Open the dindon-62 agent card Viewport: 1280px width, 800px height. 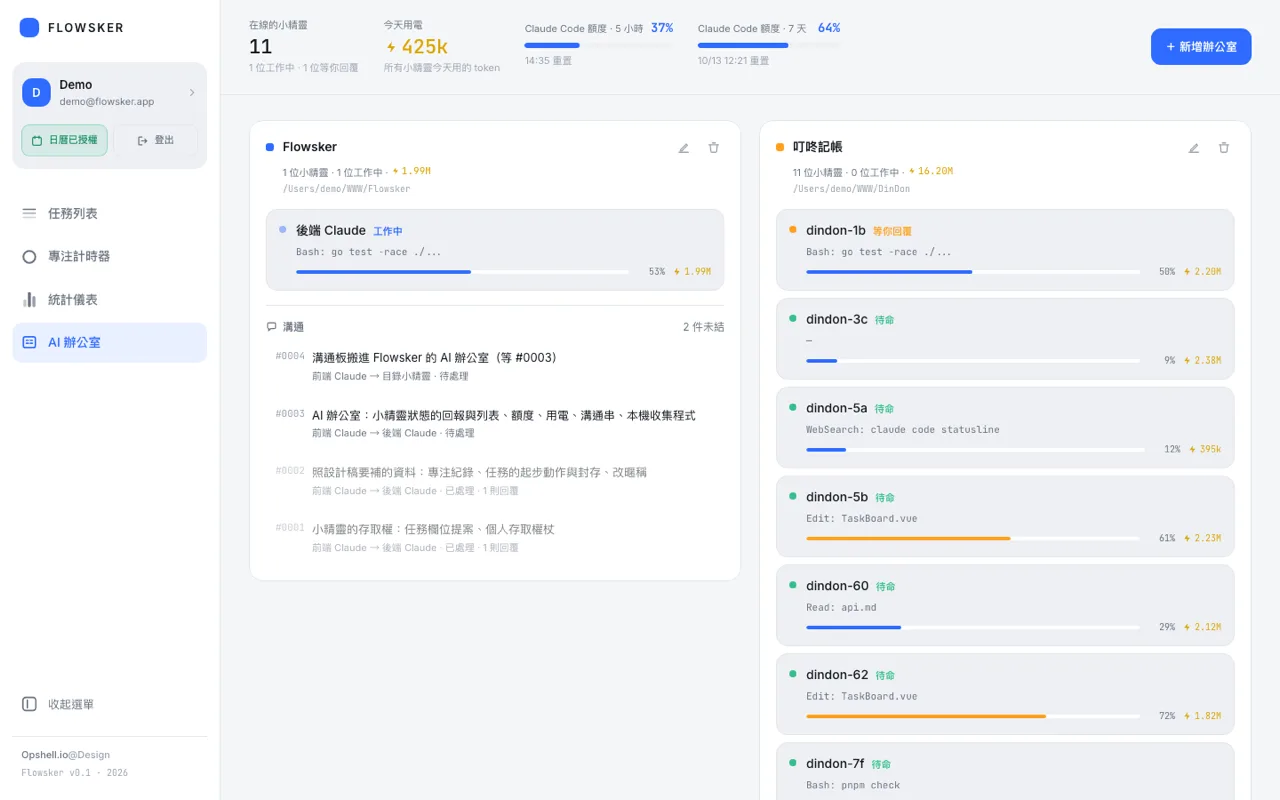(1005, 694)
